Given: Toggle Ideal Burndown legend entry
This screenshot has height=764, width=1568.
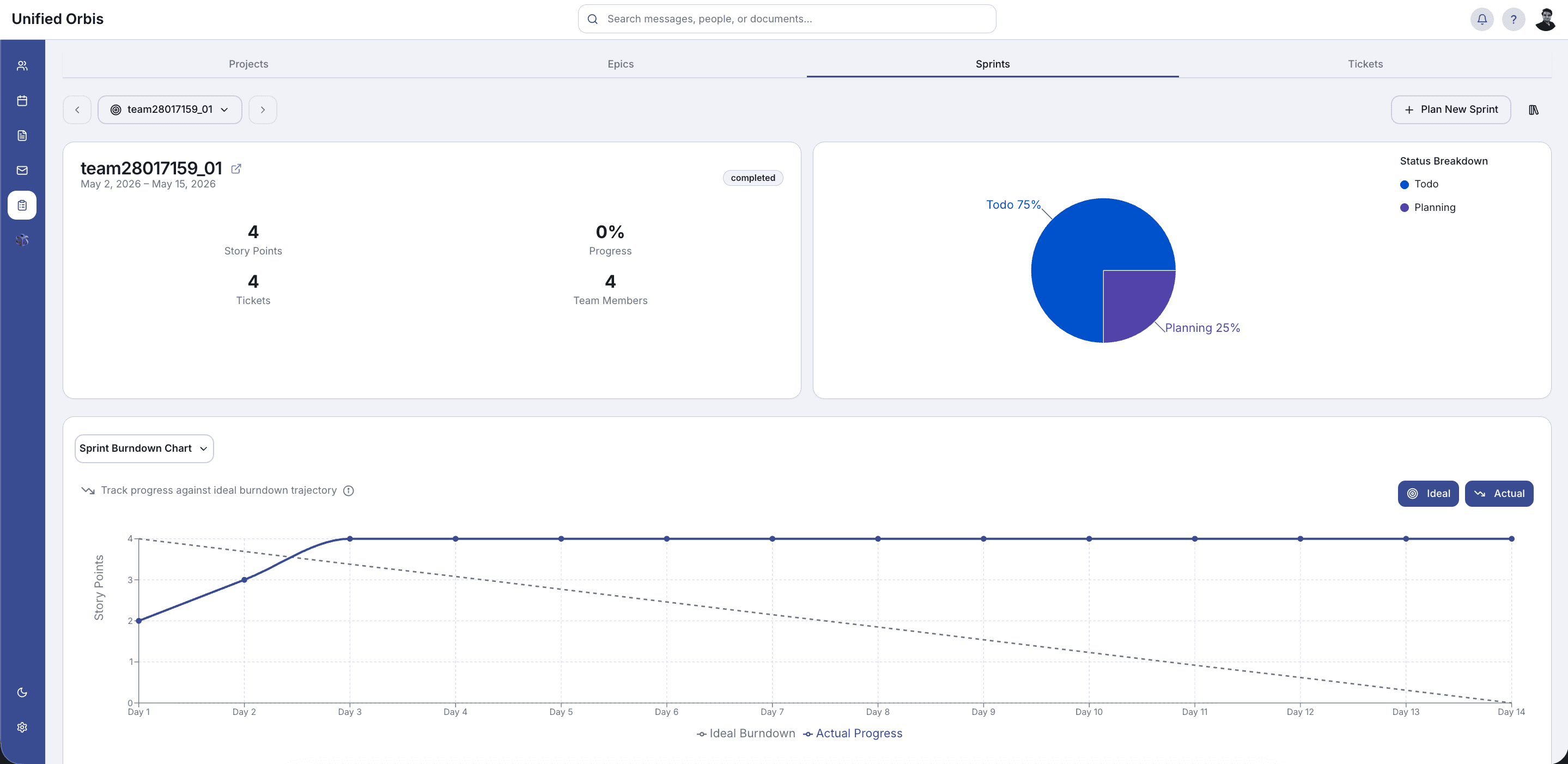Looking at the screenshot, I should click(746, 733).
